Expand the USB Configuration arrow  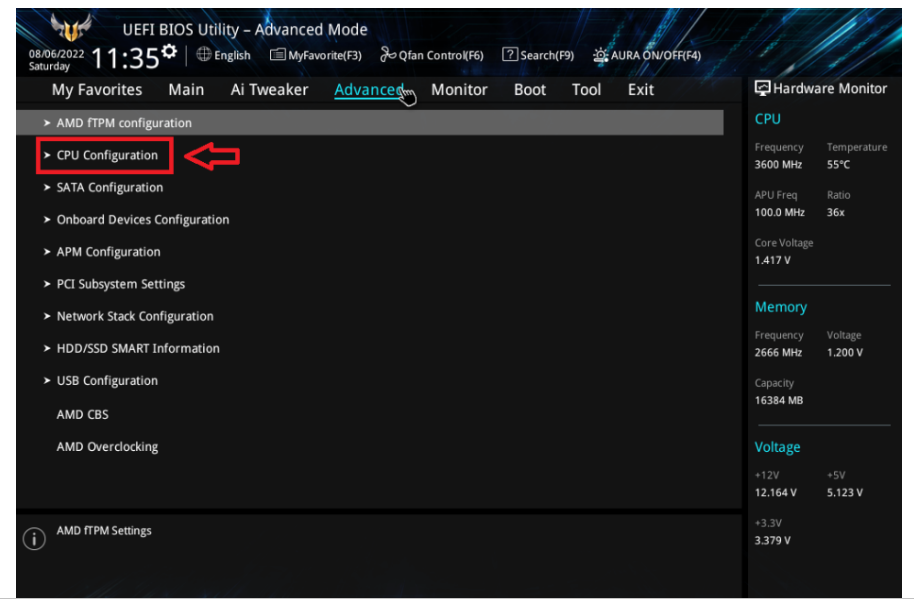coord(47,381)
